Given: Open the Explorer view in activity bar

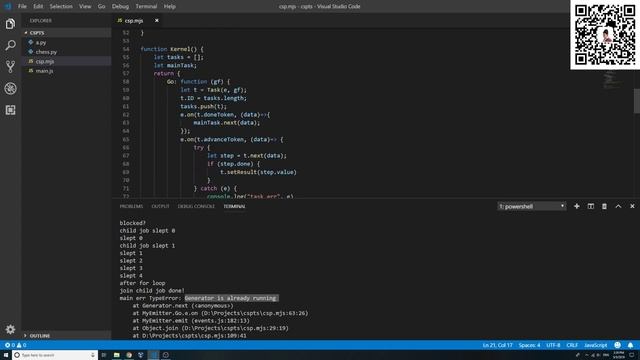Looking at the screenshot, I should tap(10, 24).
